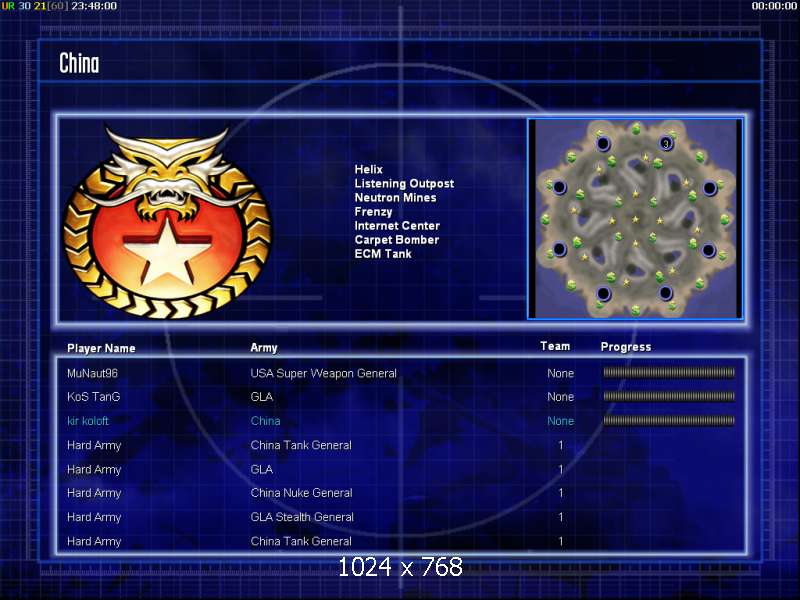Click the 00:00:00 timer at top right

coord(774,6)
